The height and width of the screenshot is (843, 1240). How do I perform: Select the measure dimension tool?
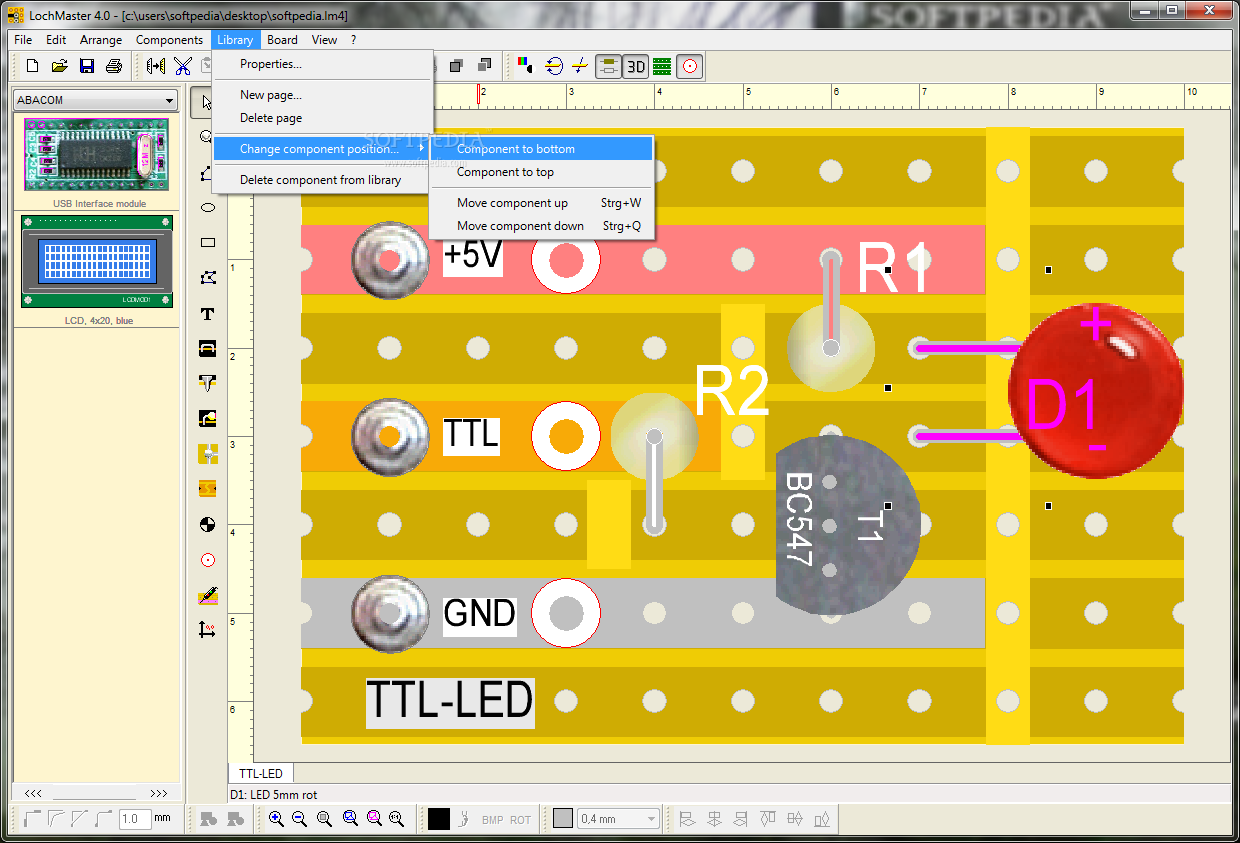click(x=208, y=630)
